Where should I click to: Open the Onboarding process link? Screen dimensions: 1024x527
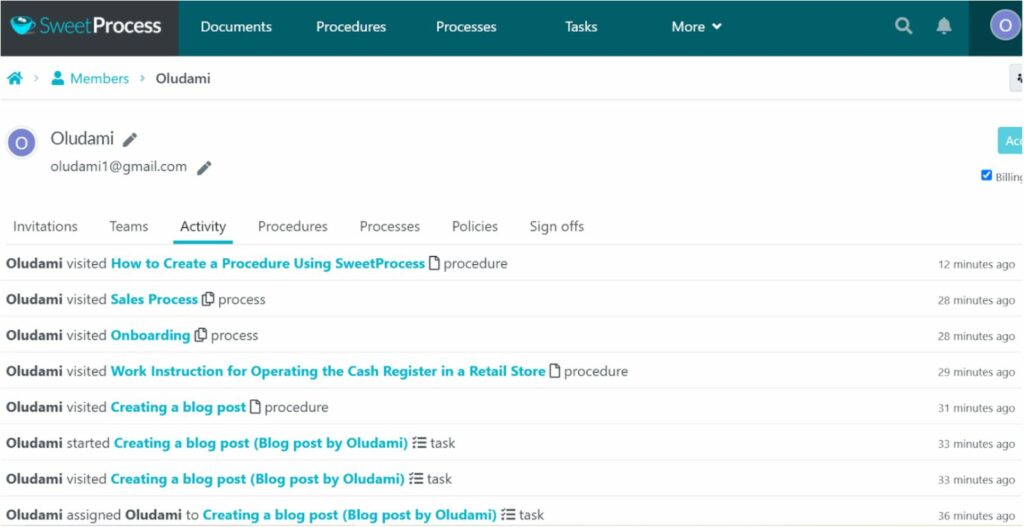(x=150, y=336)
